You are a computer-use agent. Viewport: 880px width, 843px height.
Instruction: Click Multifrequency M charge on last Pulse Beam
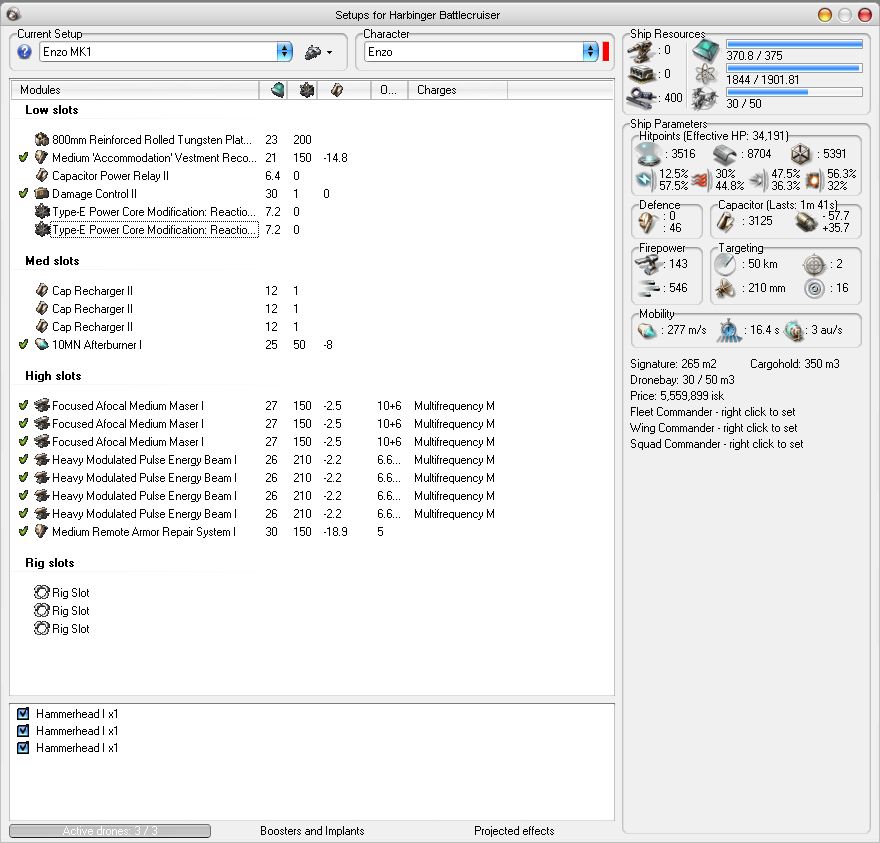pos(454,514)
